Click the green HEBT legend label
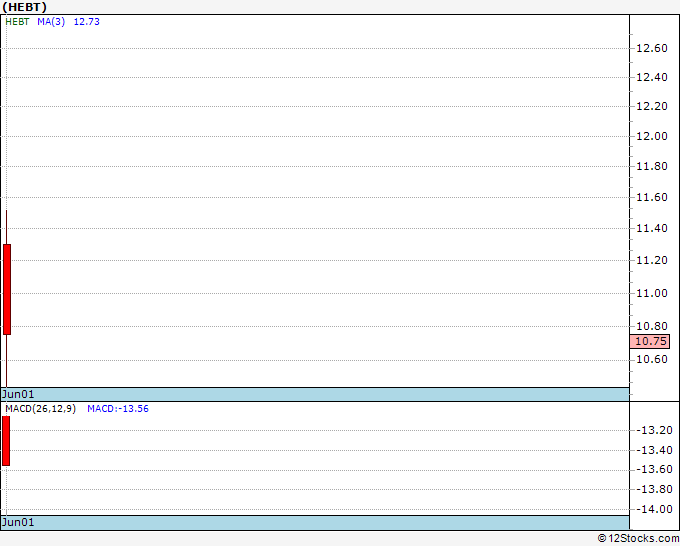Screen dimensions: 680x546 pyautogui.click(x=17, y=22)
